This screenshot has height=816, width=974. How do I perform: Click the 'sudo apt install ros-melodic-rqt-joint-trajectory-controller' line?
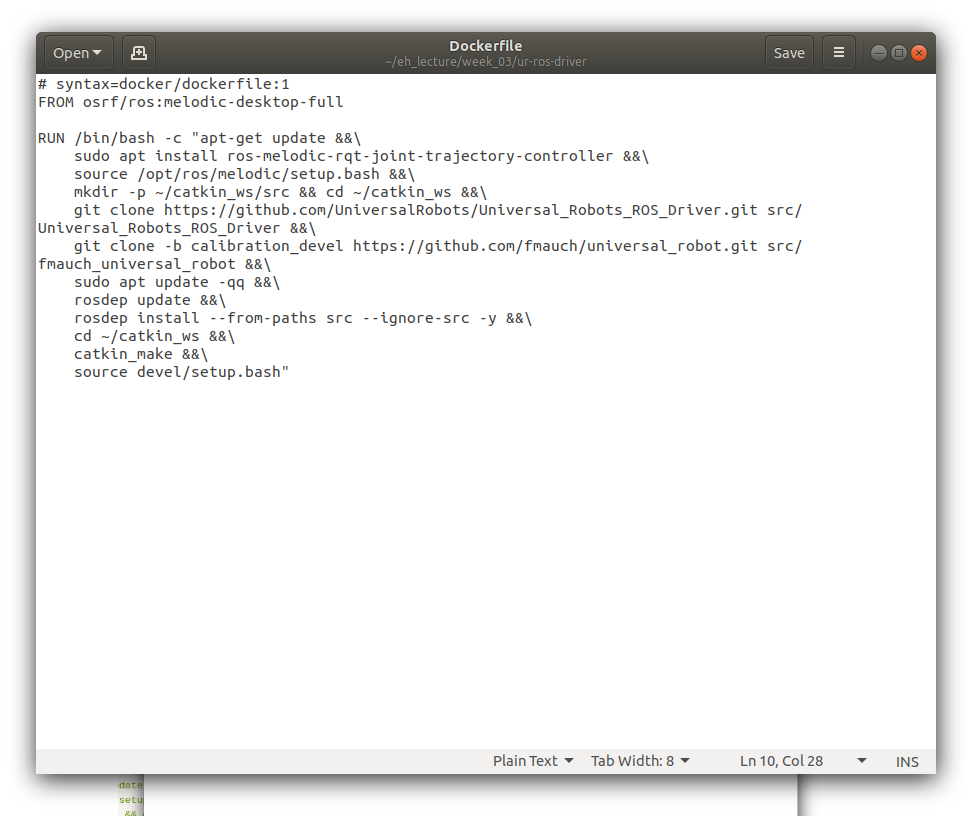[362, 156]
